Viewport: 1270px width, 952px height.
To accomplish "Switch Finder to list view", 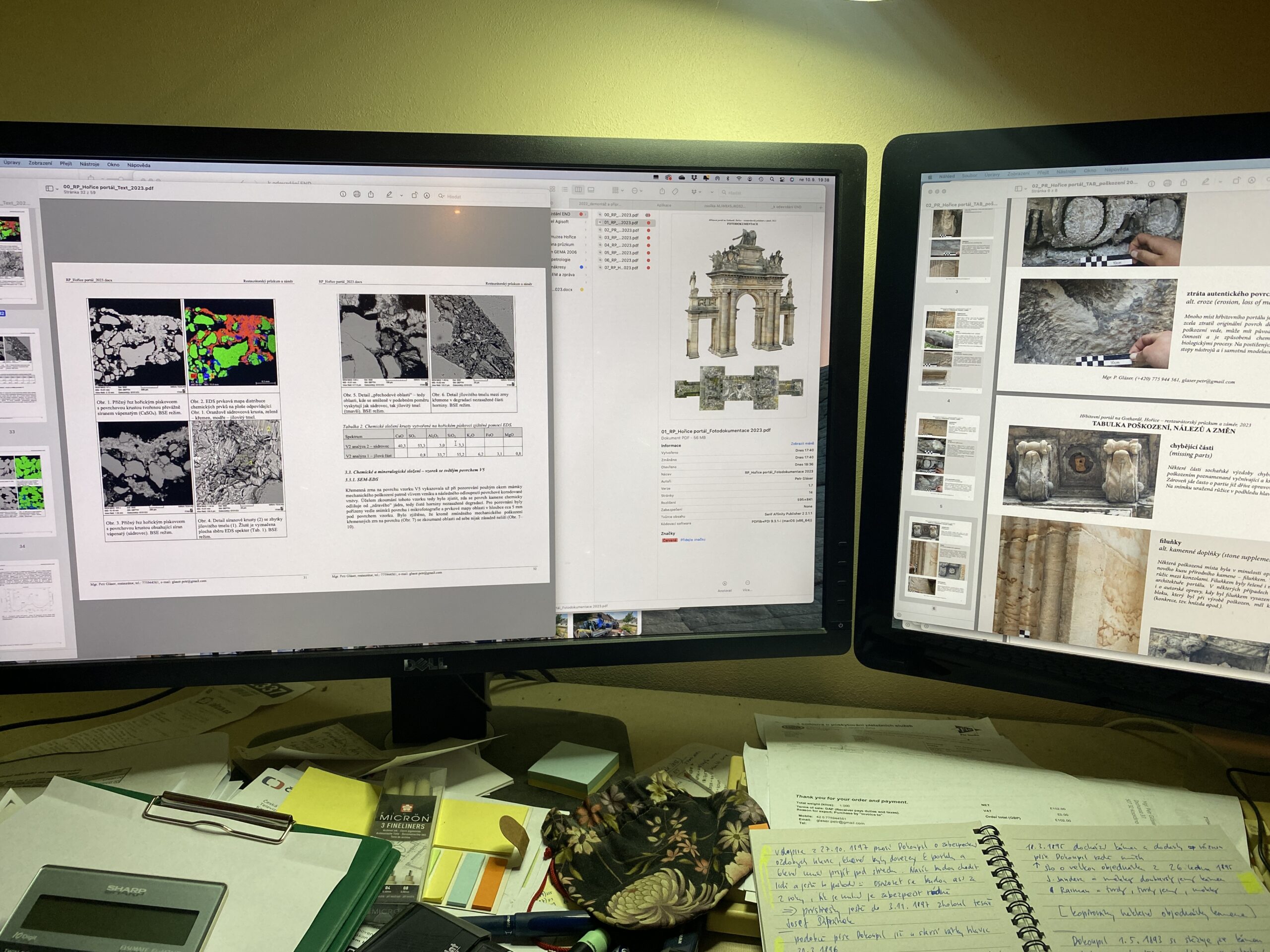I will click(x=565, y=189).
